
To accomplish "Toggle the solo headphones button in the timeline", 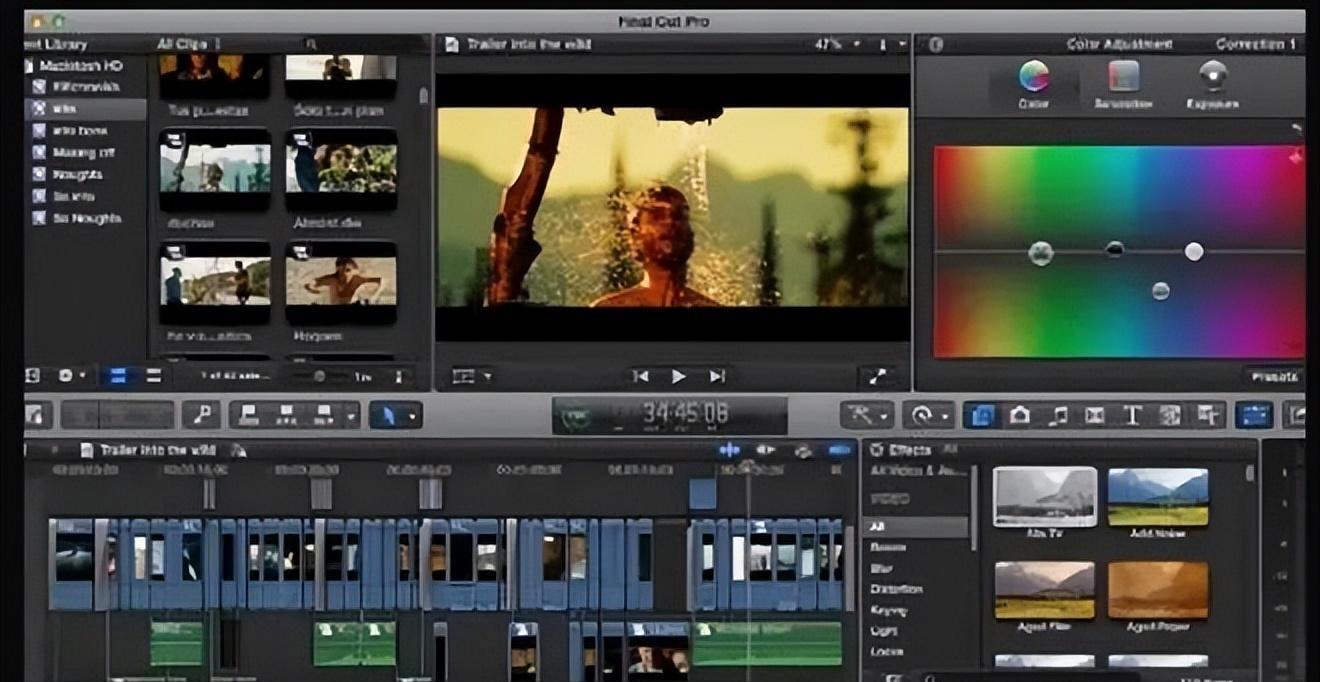I will tap(802, 450).
